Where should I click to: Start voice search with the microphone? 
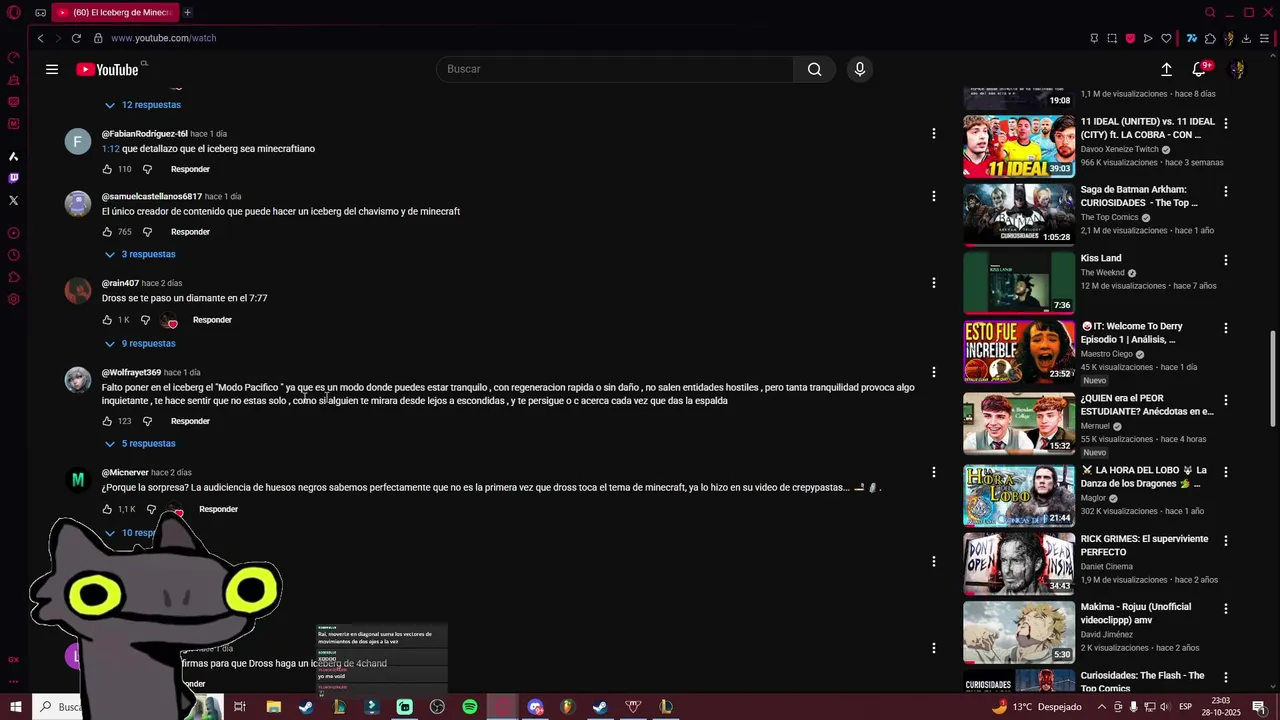pos(859,69)
